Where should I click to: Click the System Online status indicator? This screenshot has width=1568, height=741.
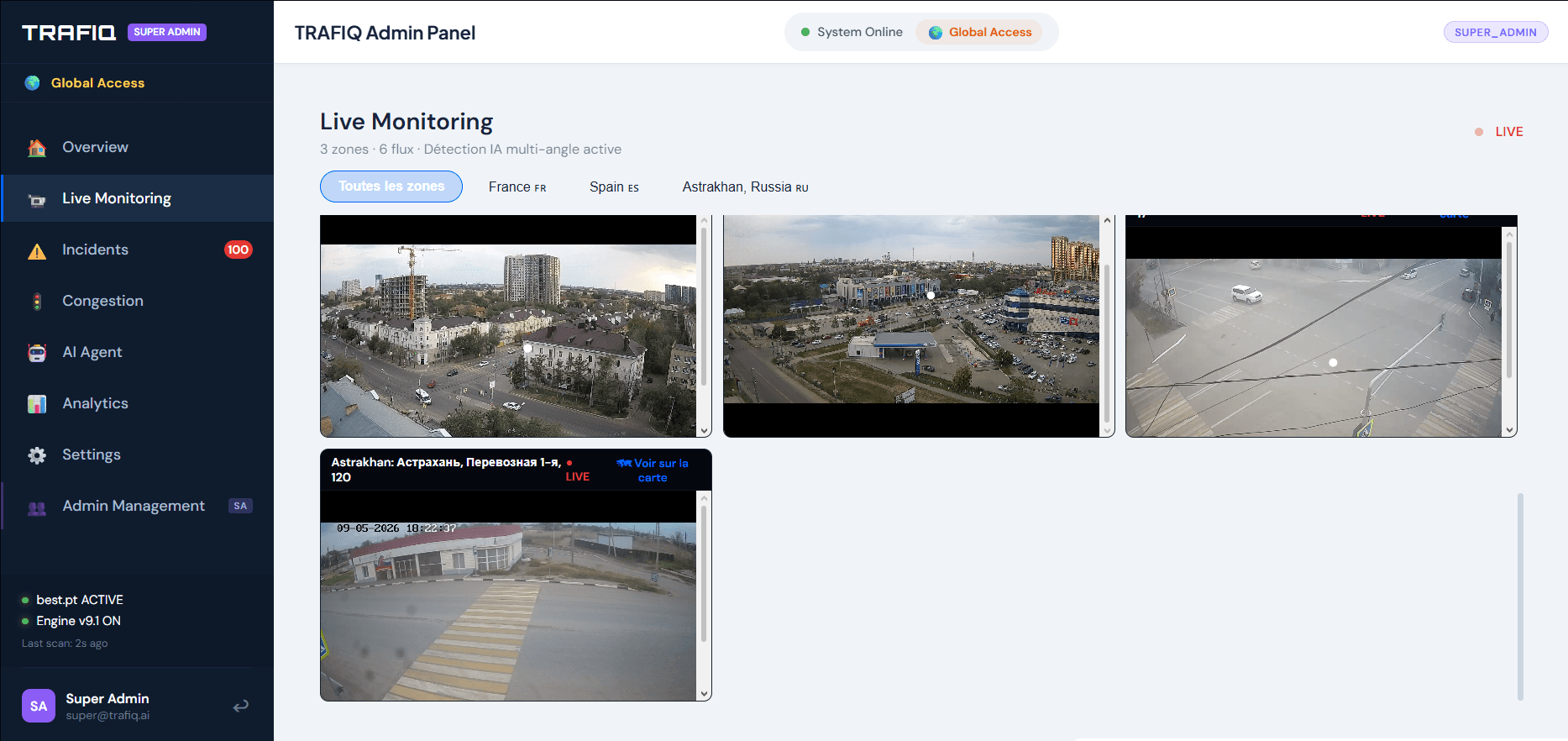pos(852,32)
